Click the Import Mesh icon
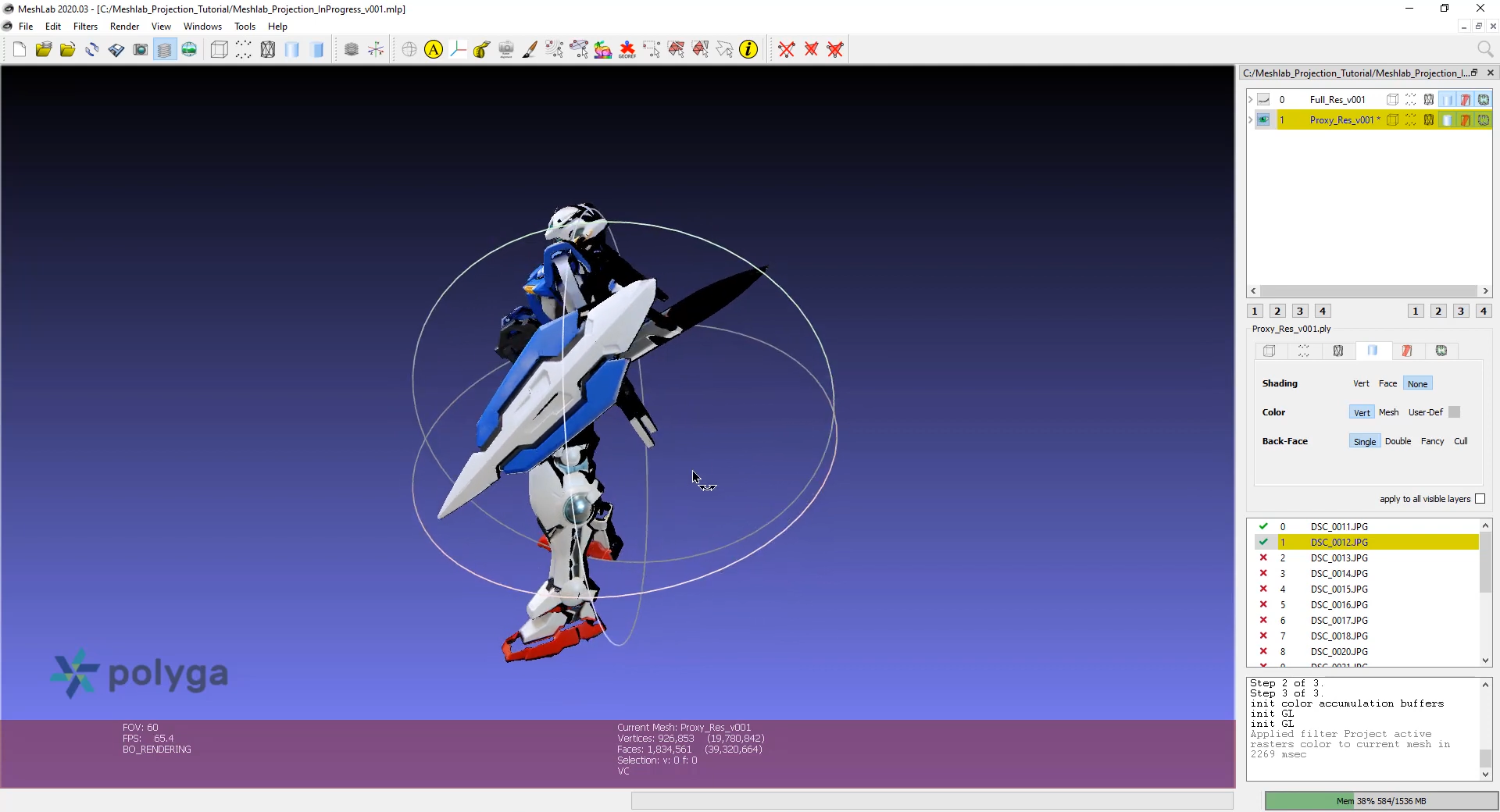The width and height of the screenshot is (1500, 812). [68, 50]
